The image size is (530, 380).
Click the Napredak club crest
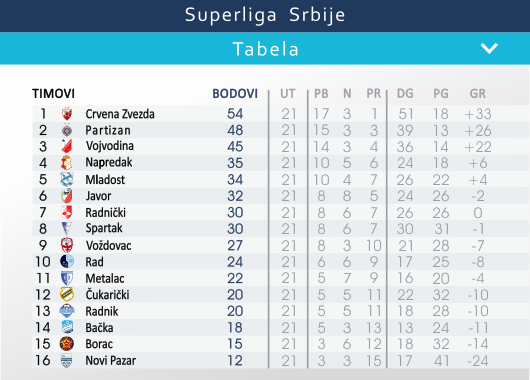point(67,163)
